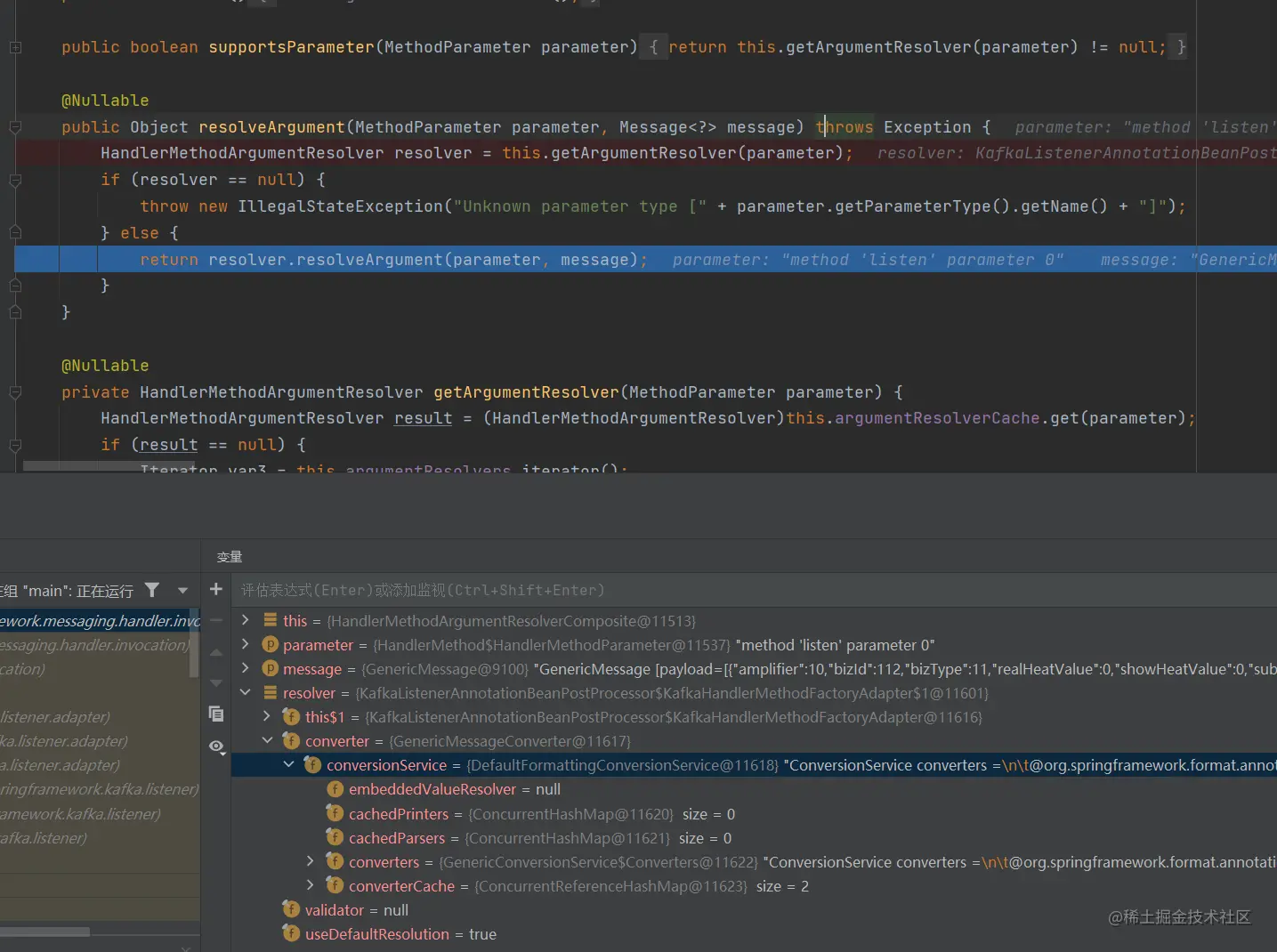
Task: Select the 'amework.kafka.listener)' stack frame
Action: [100, 813]
